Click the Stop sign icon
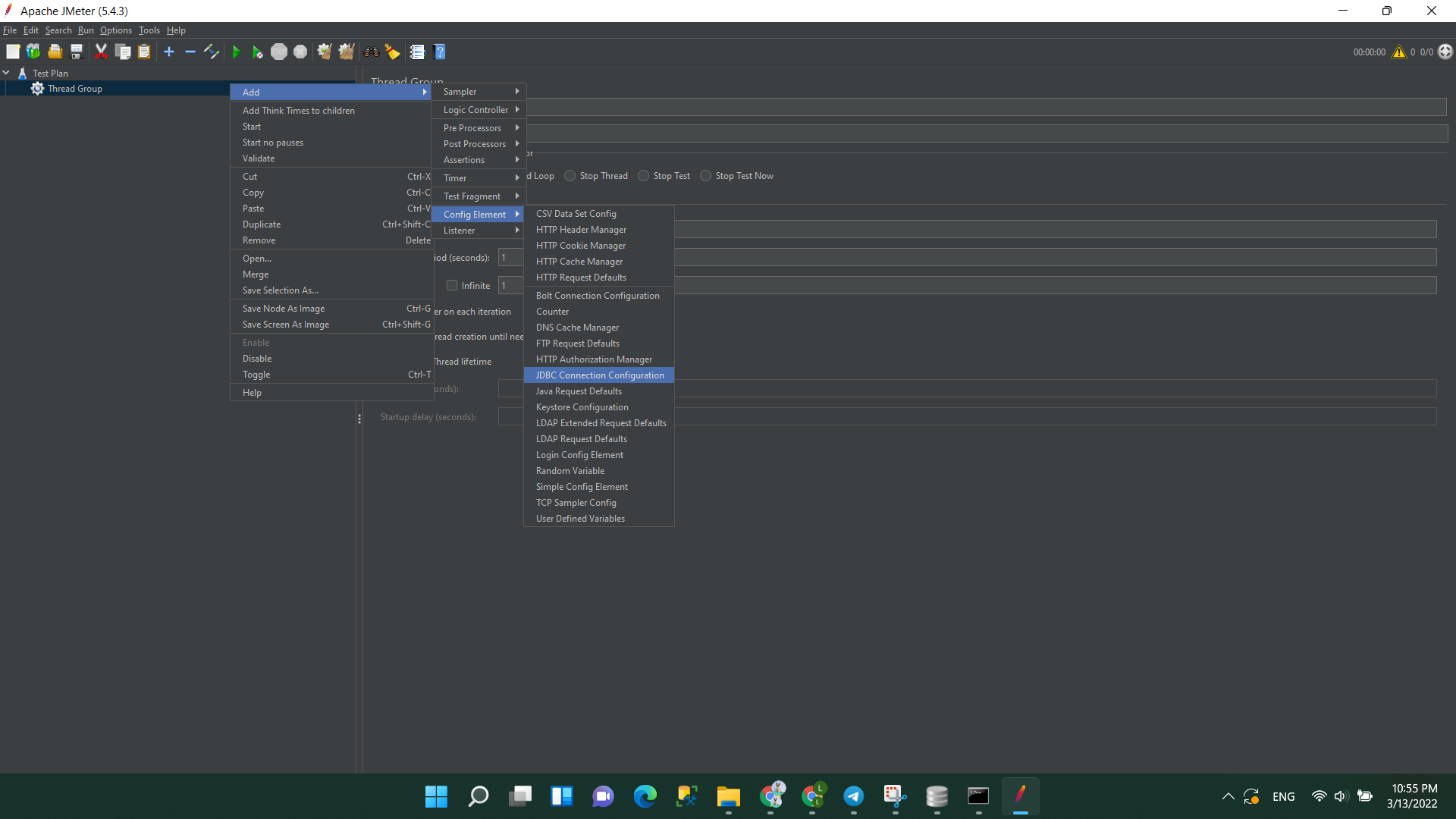This screenshot has height=819, width=1456. click(279, 52)
